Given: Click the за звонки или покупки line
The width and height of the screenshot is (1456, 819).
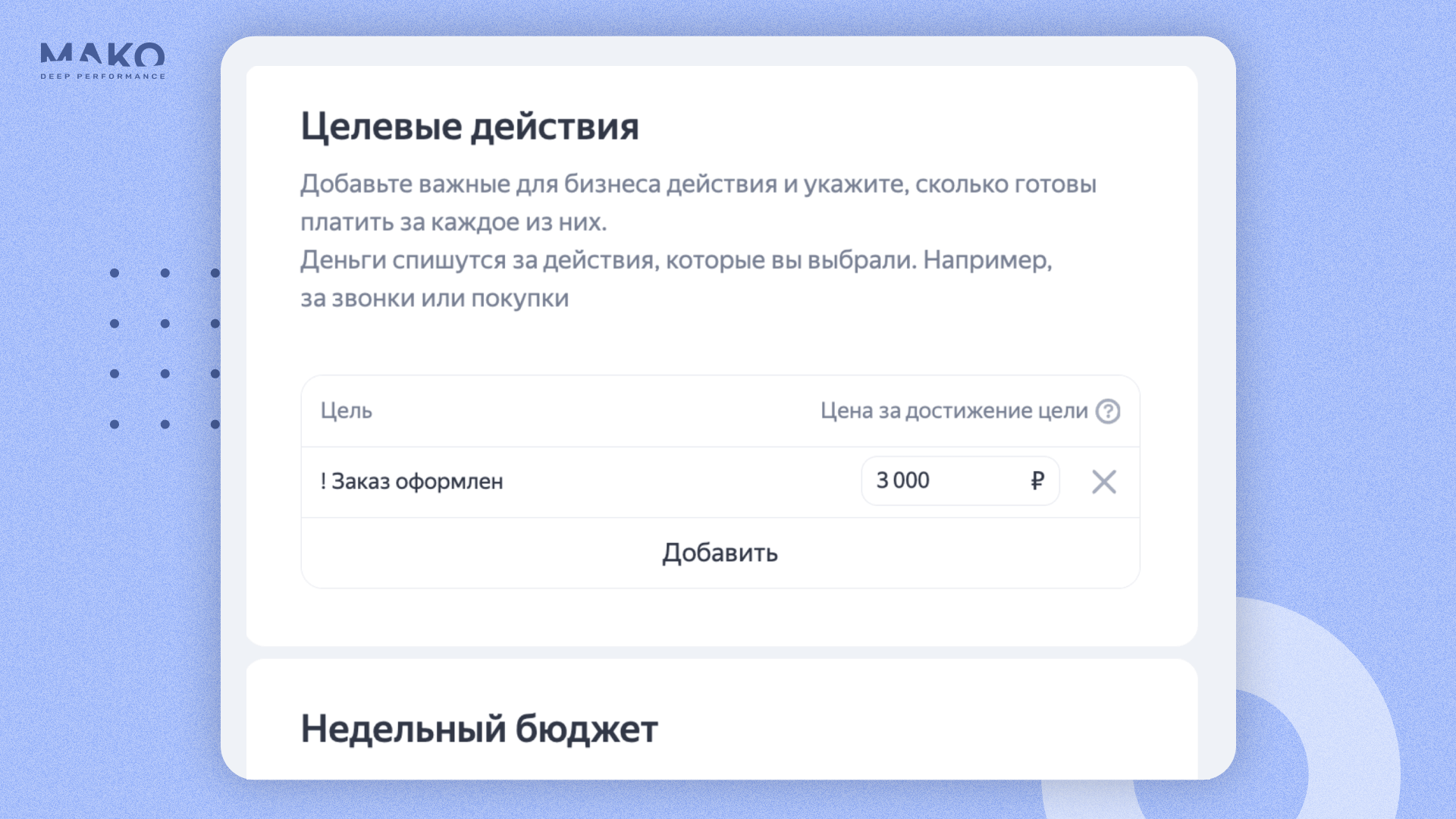Looking at the screenshot, I should tap(435, 299).
